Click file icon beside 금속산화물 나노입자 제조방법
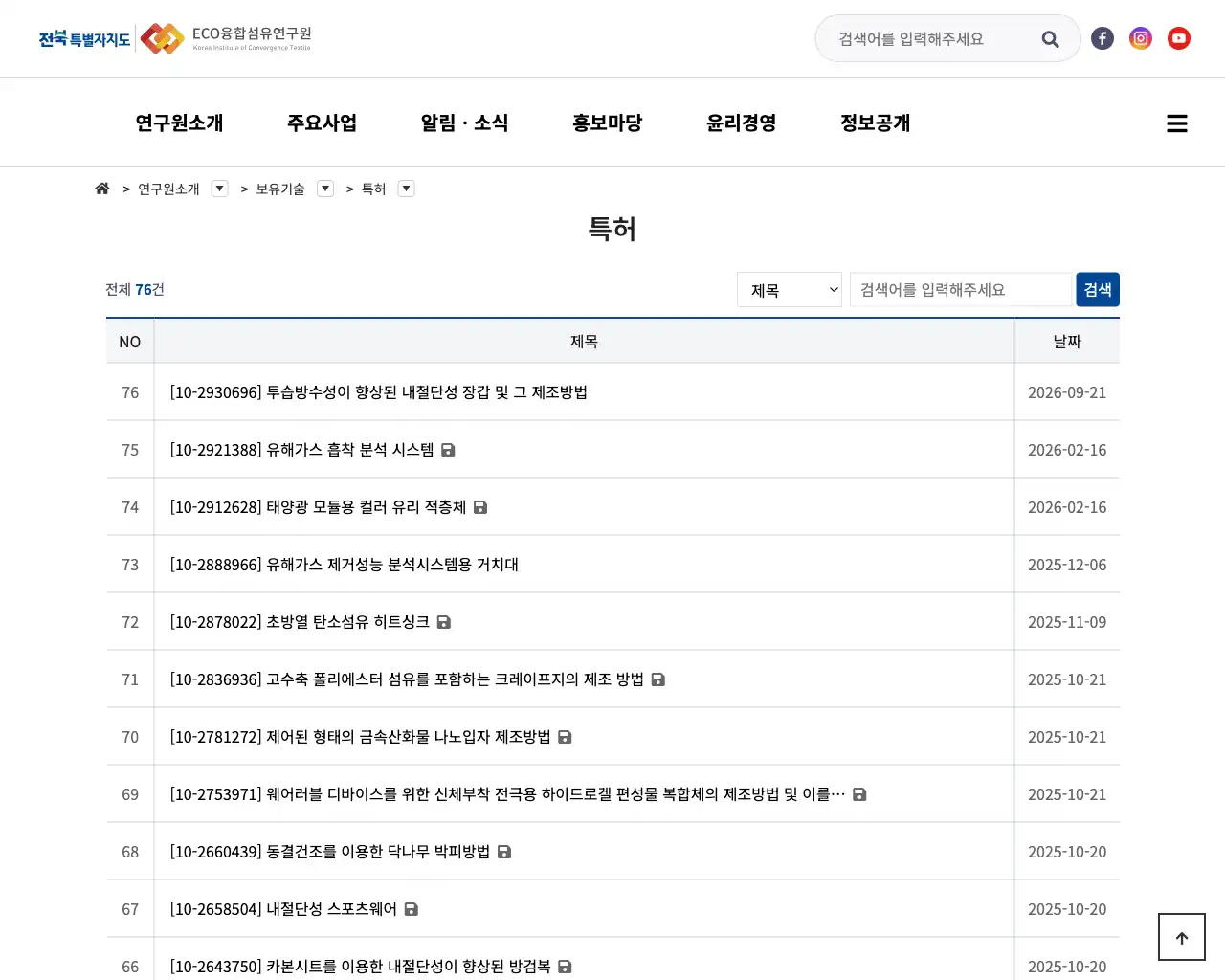This screenshot has height=980, width=1225. coord(565,737)
